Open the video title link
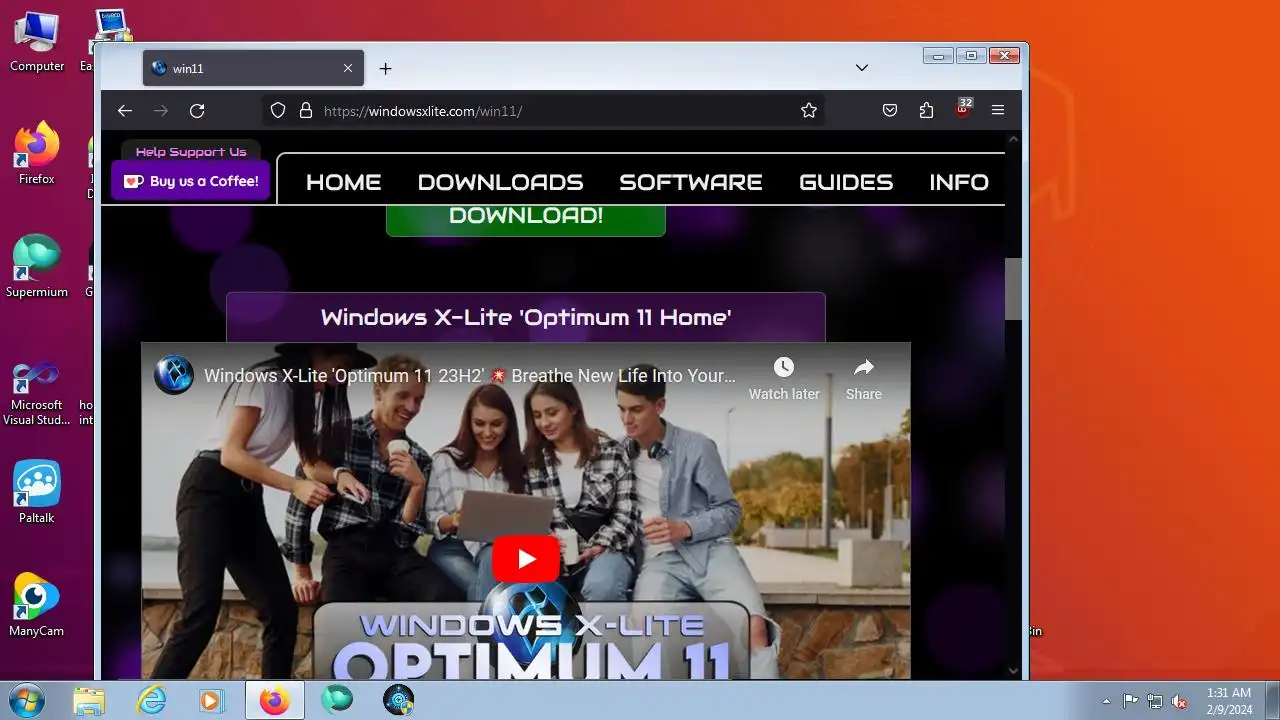Viewport: 1280px width, 720px height. coord(470,376)
